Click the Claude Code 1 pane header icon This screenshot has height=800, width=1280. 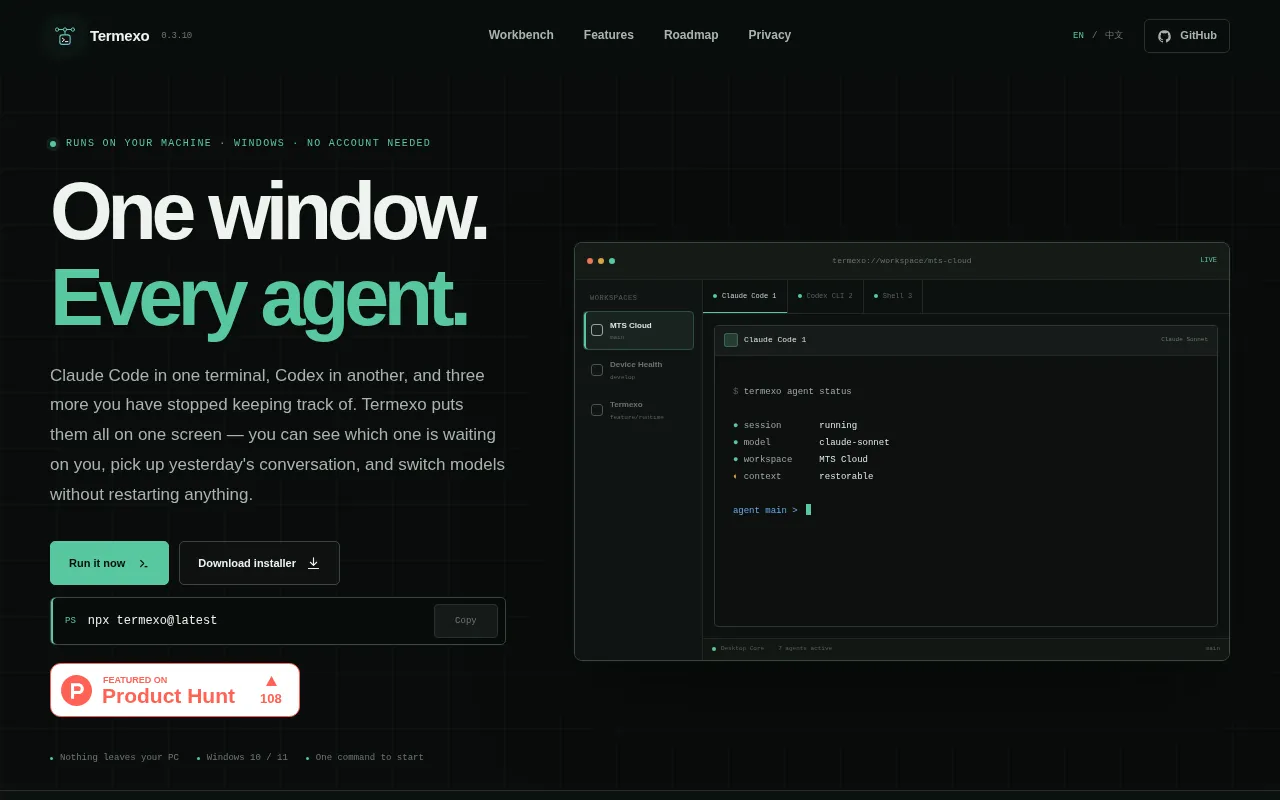(731, 340)
